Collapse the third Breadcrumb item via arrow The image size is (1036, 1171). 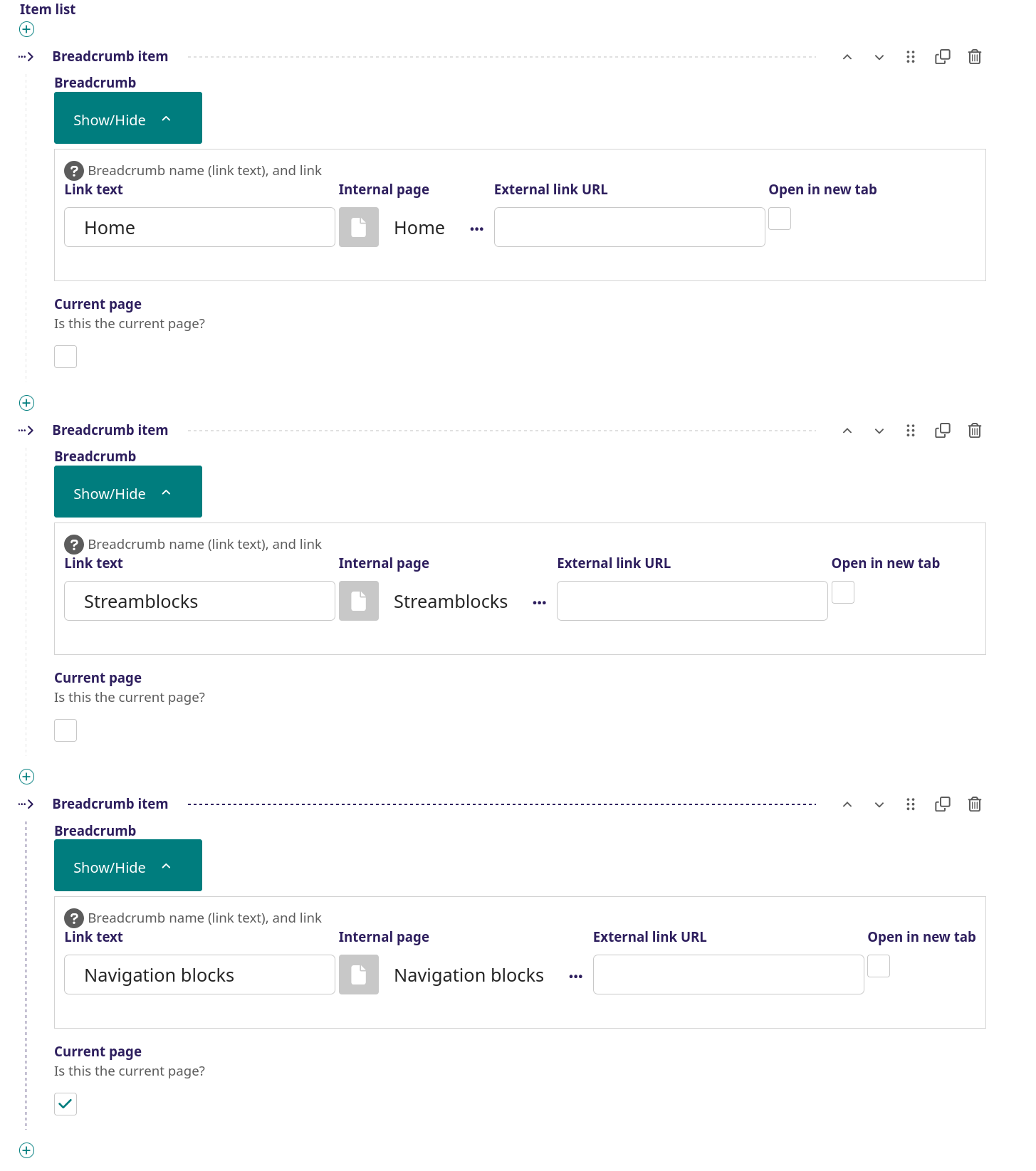(26, 804)
